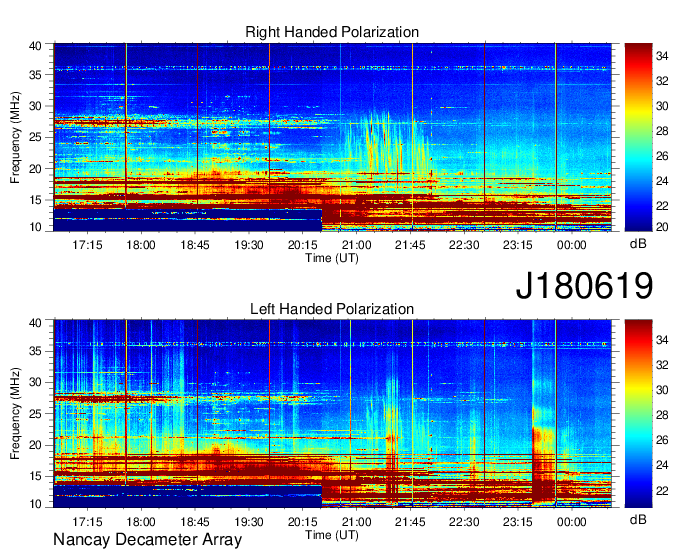Click 20 dB tick on Right Handed colorbar
The height and width of the screenshot is (552, 680).
coord(662,227)
